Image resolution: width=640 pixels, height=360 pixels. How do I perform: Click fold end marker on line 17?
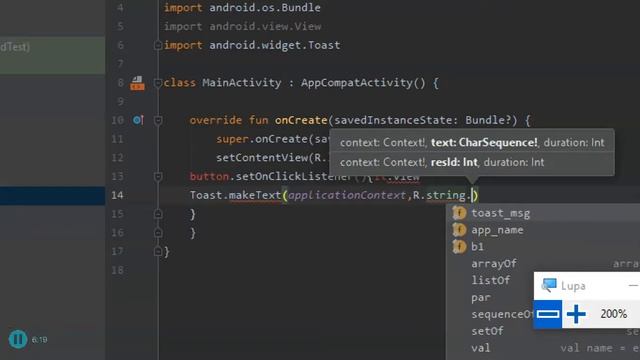point(158,251)
